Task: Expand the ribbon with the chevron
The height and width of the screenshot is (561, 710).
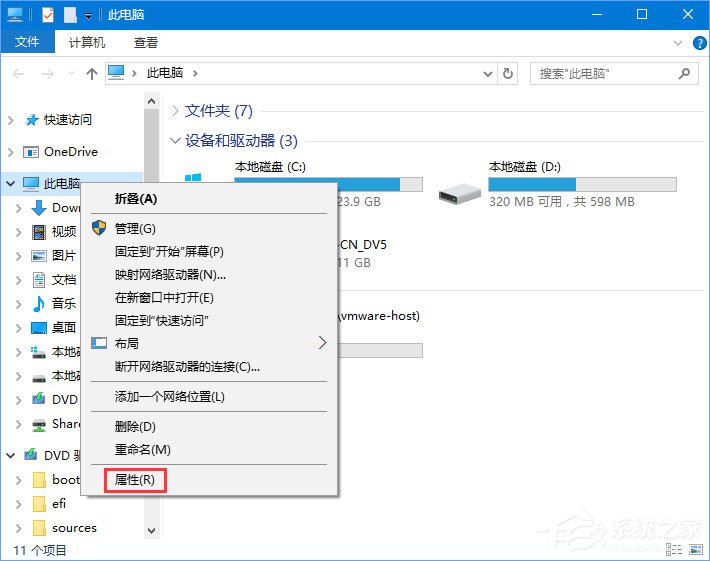Action: [x=678, y=43]
